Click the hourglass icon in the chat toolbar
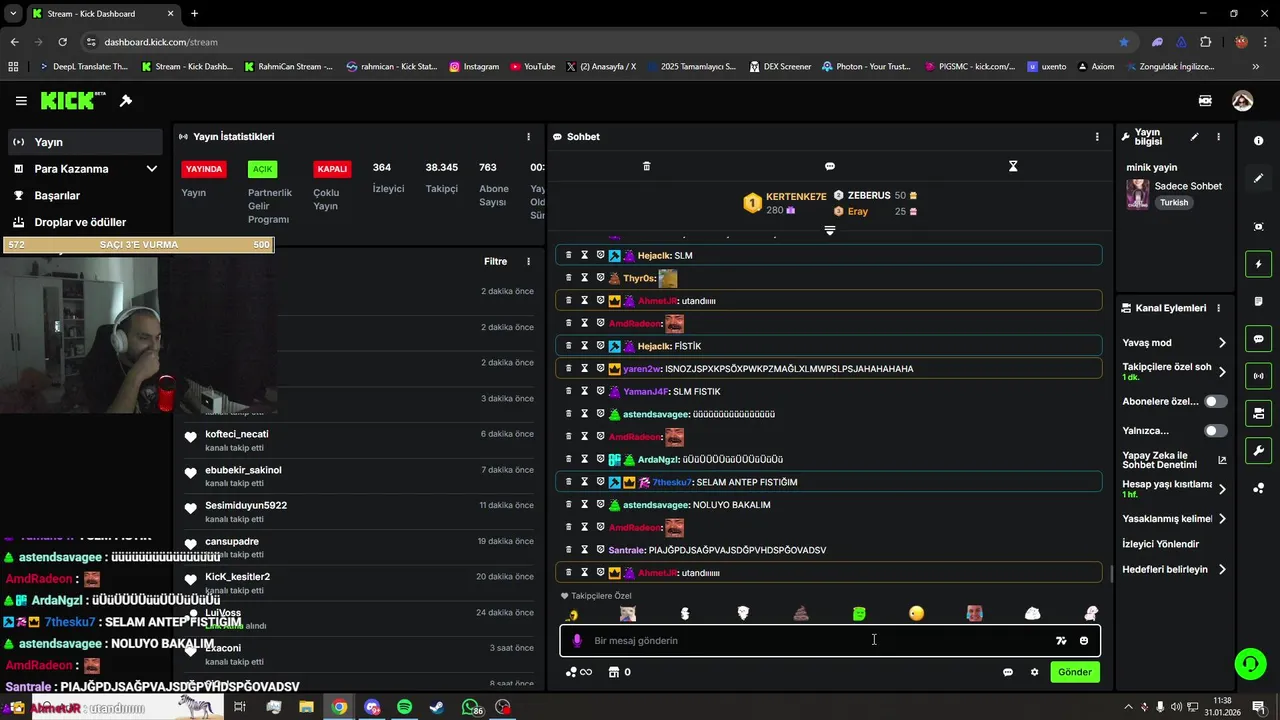 pyautogui.click(x=1013, y=166)
